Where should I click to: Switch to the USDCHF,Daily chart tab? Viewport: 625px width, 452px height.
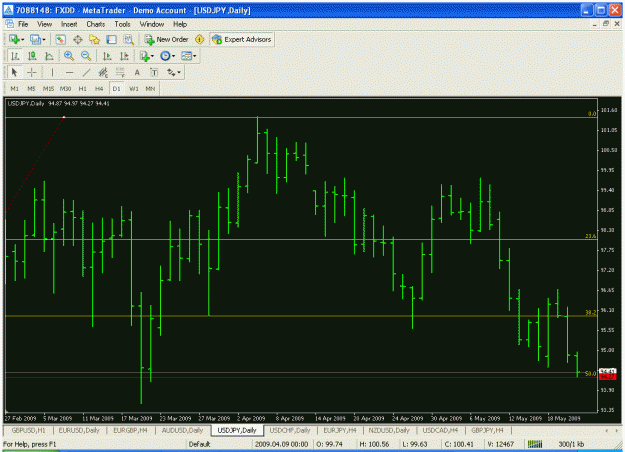[290, 430]
